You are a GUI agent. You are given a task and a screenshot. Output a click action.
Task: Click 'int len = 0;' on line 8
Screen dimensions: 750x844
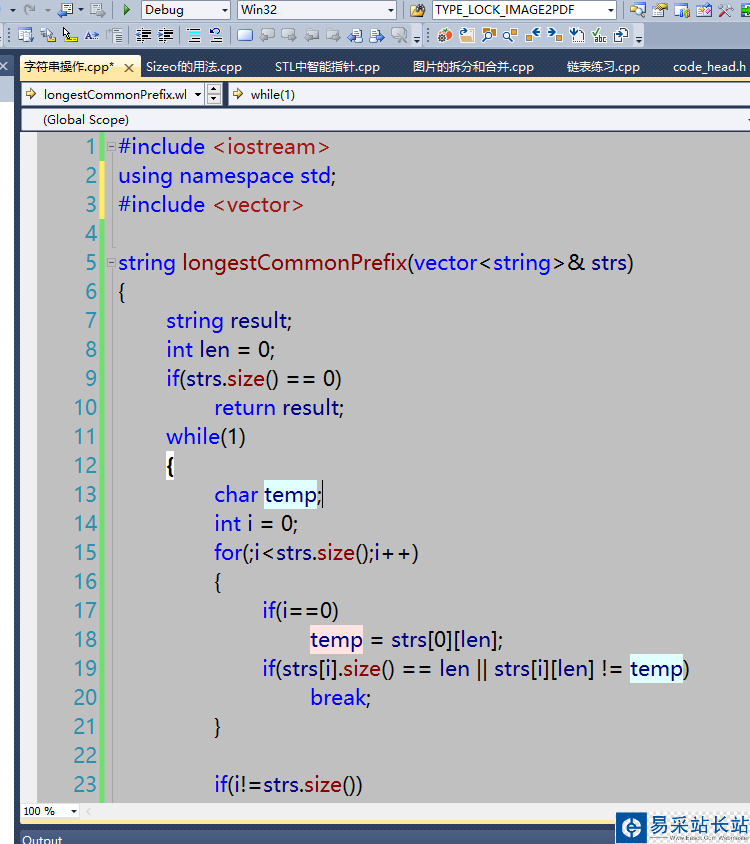(x=220, y=350)
